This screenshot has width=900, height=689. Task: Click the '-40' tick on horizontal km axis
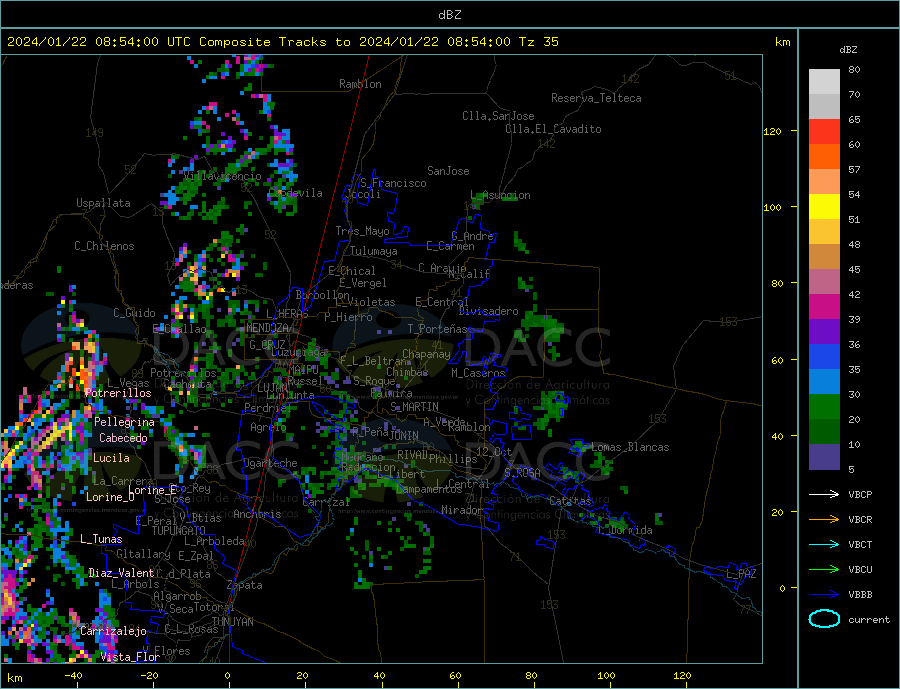pyautogui.click(x=73, y=675)
